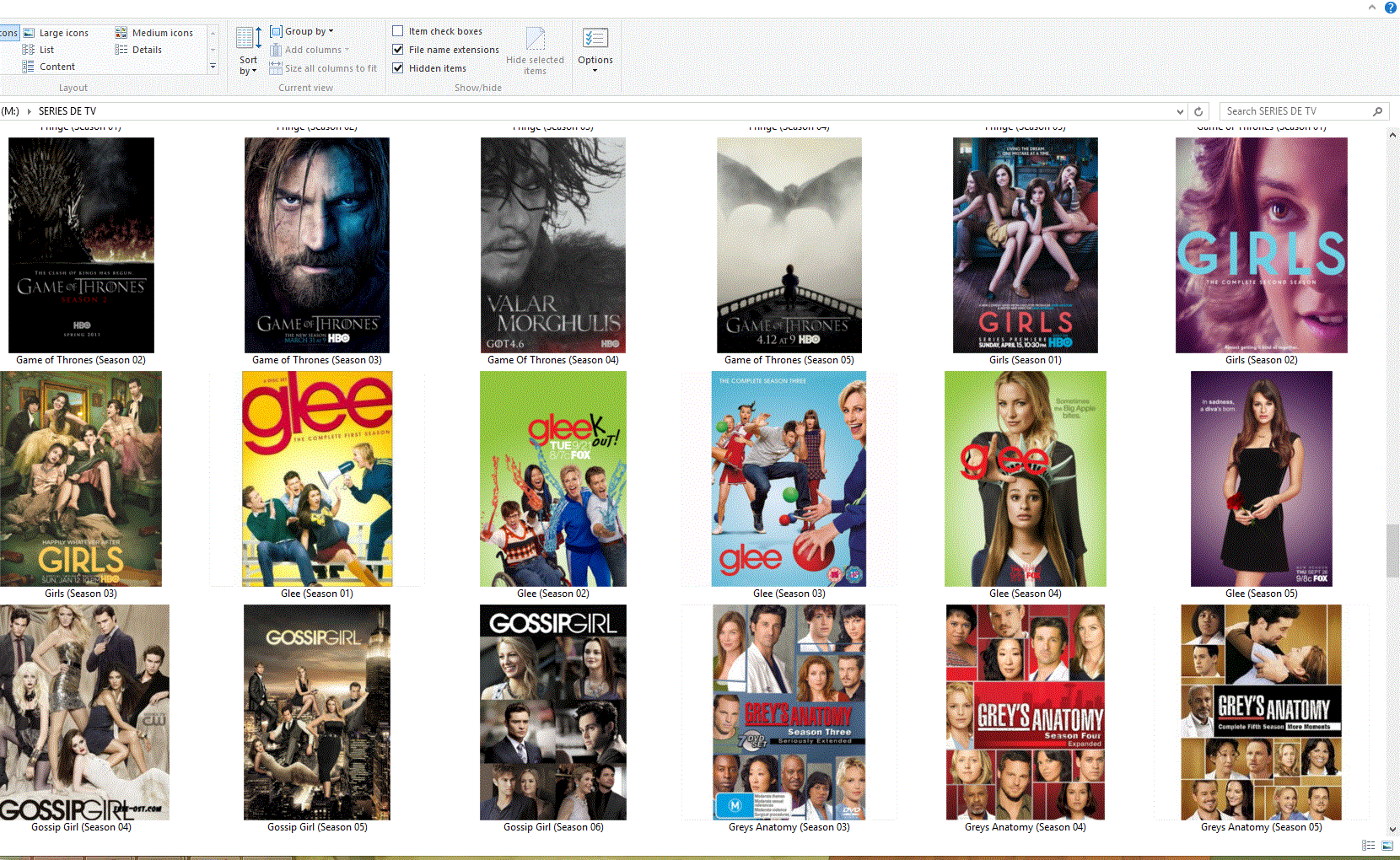Switch layout to Large icons

tap(56, 33)
